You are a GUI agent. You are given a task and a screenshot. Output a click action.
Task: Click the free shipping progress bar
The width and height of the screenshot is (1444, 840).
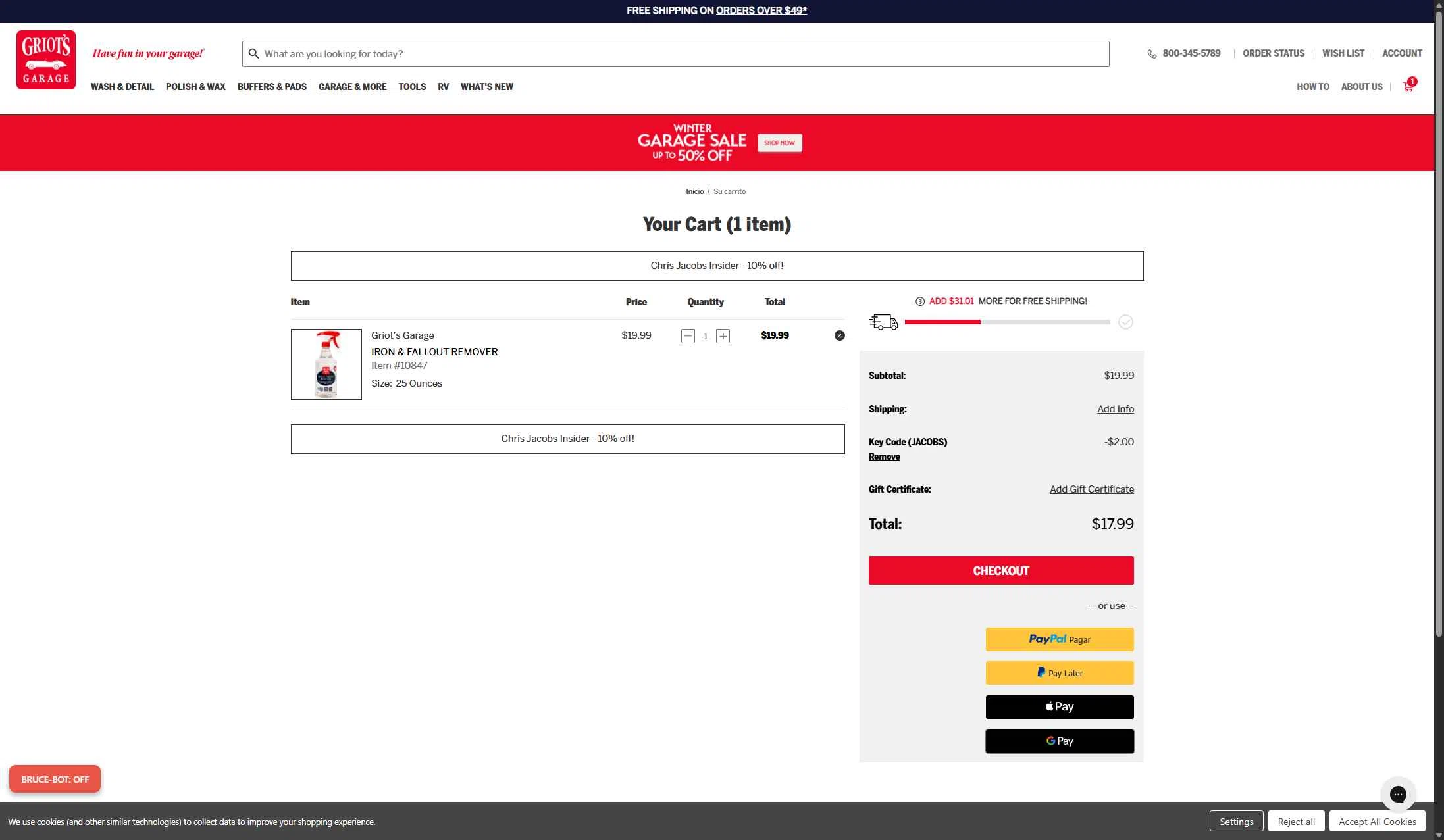click(x=1006, y=322)
